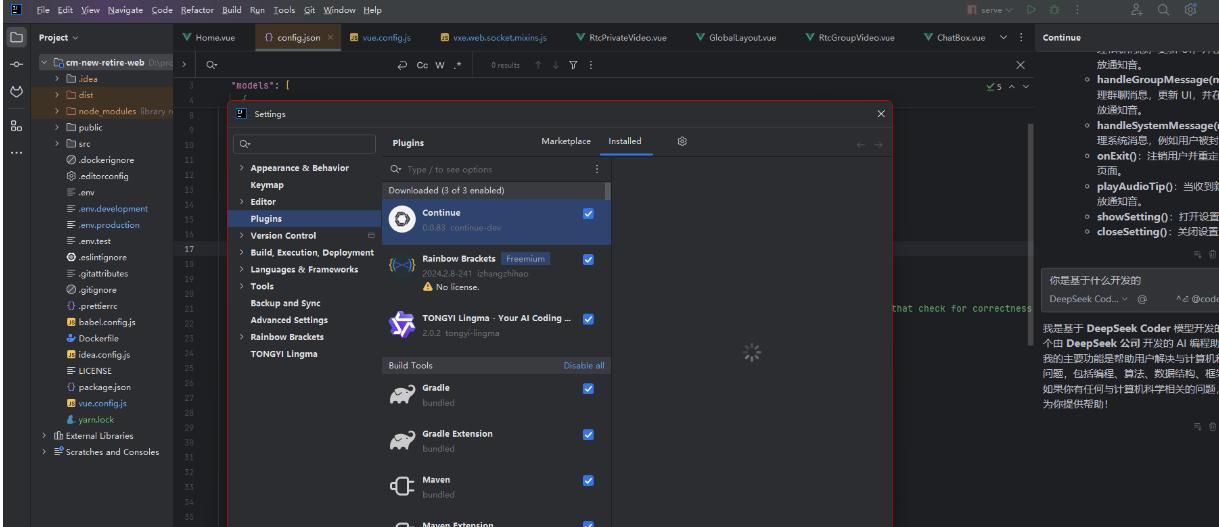Viewport: 1219px width, 527px height.
Task: Expand Appearance & Behavior settings section
Action: (x=242, y=168)
